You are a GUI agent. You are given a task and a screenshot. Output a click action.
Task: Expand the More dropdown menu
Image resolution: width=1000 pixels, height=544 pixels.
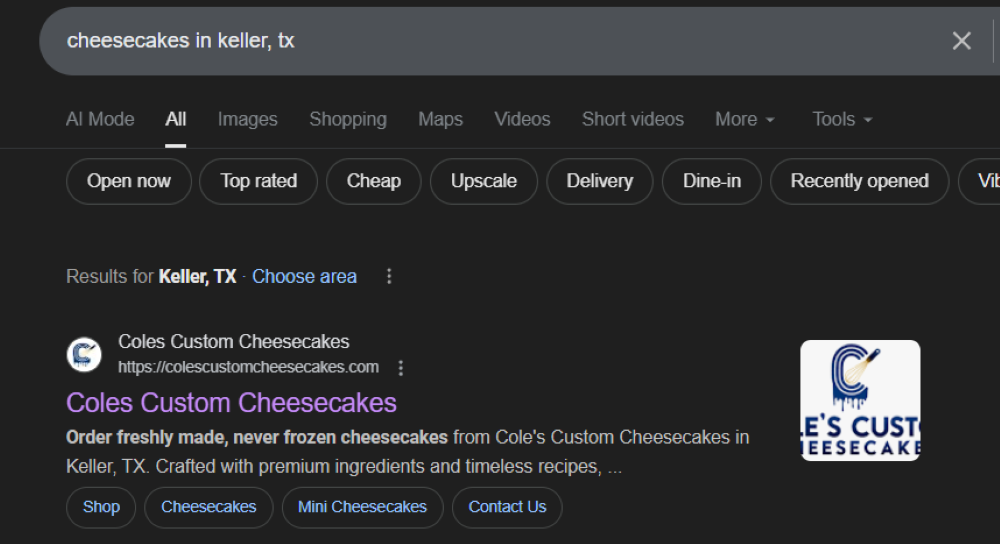745,119
